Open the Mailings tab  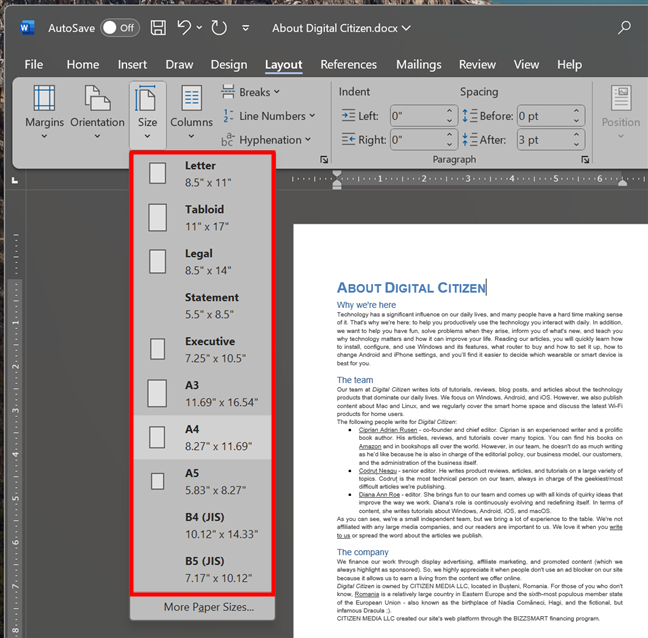pyautogui.click(x=419, y=64)
